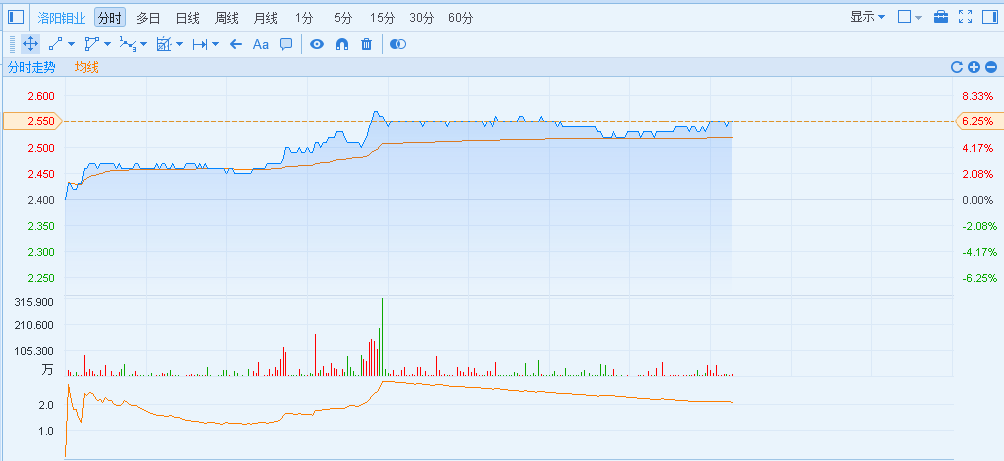Reset chart with the refresh icon
This screenshot has height=461, width=1004.
[x=957, y=67]
